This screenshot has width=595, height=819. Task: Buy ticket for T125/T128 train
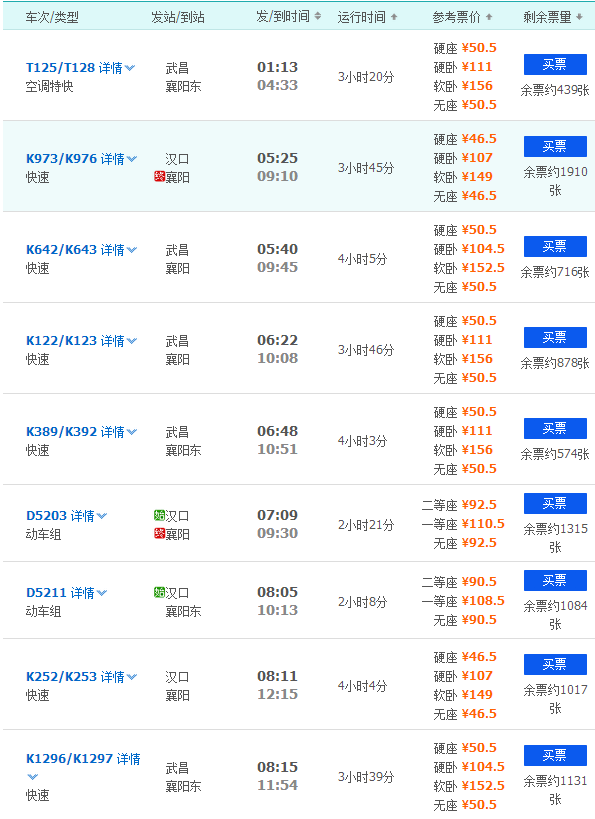555,64
